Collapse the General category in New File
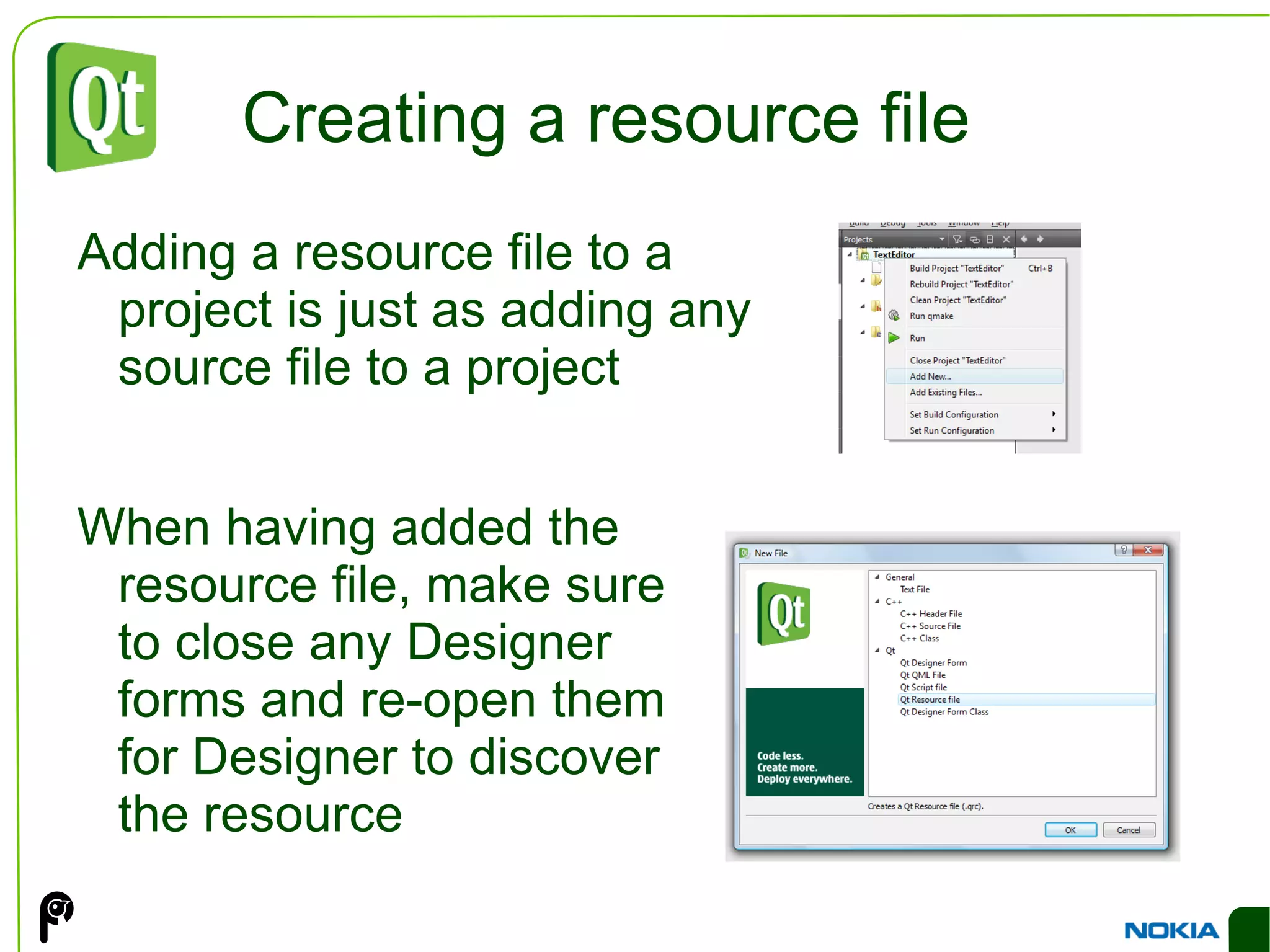Image resolution: width=1270 pixels, height=952 pixels. pyautogui.click(x=877, y=577)
